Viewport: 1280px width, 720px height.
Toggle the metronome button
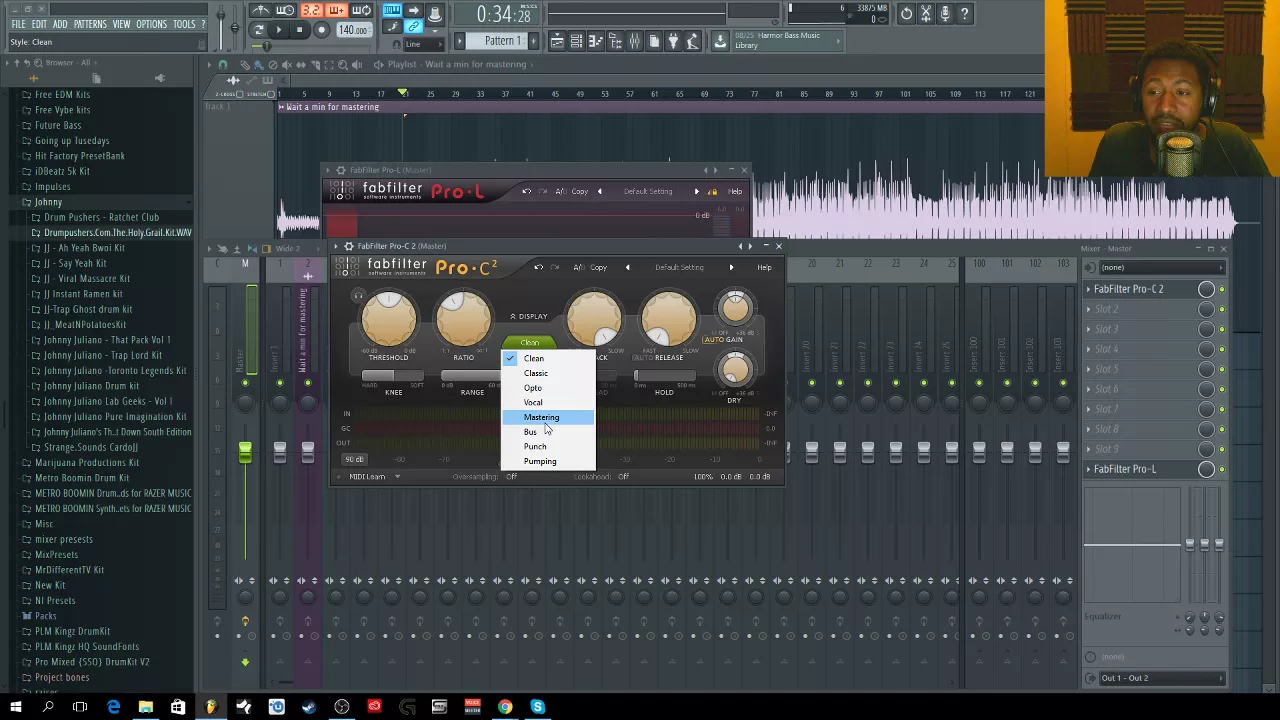261,11
